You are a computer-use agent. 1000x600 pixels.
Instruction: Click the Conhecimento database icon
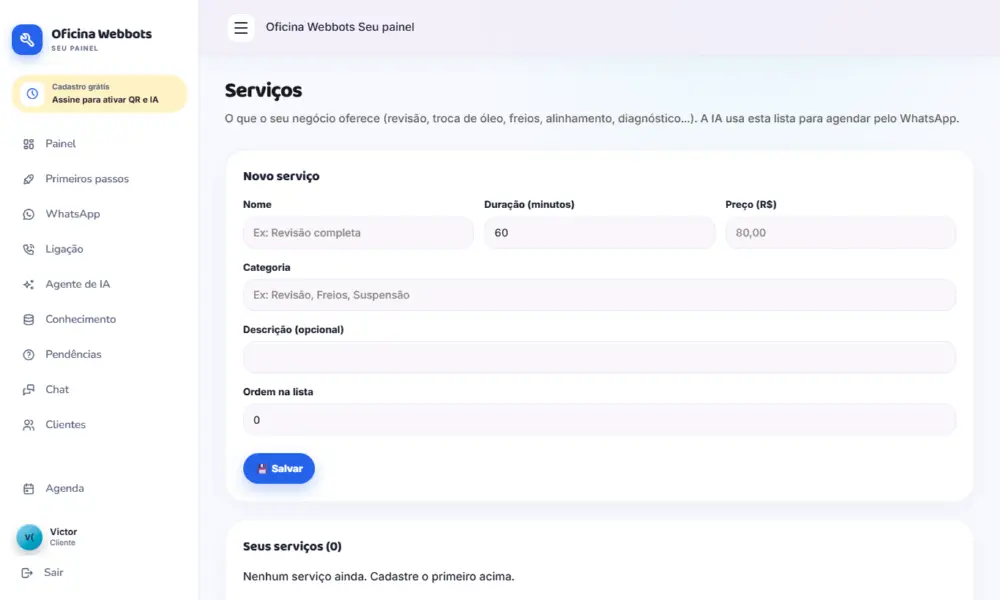pyautogui.click(x=29, y=319)
